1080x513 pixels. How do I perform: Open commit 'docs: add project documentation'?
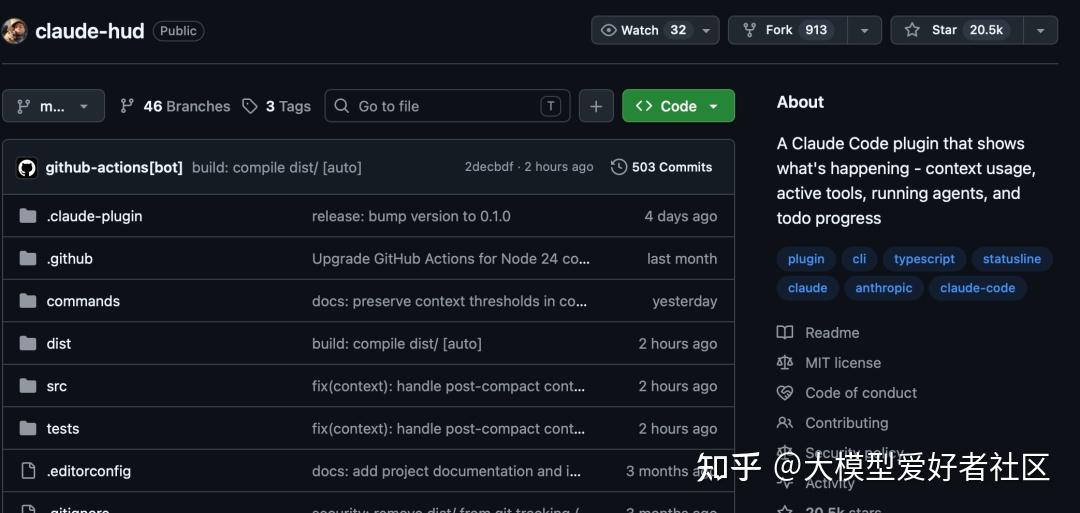pyautogui.click(x=446, y=472)
